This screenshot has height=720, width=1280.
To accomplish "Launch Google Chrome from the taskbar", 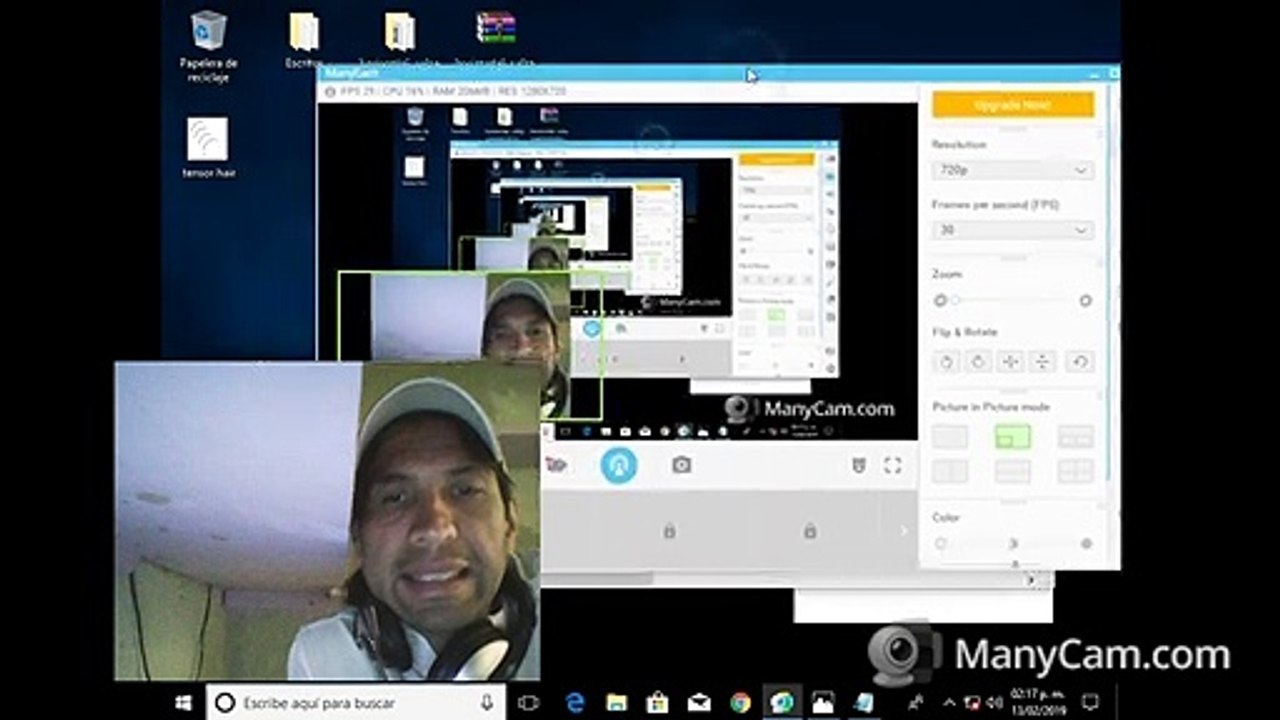I will (x=740, y=703).
